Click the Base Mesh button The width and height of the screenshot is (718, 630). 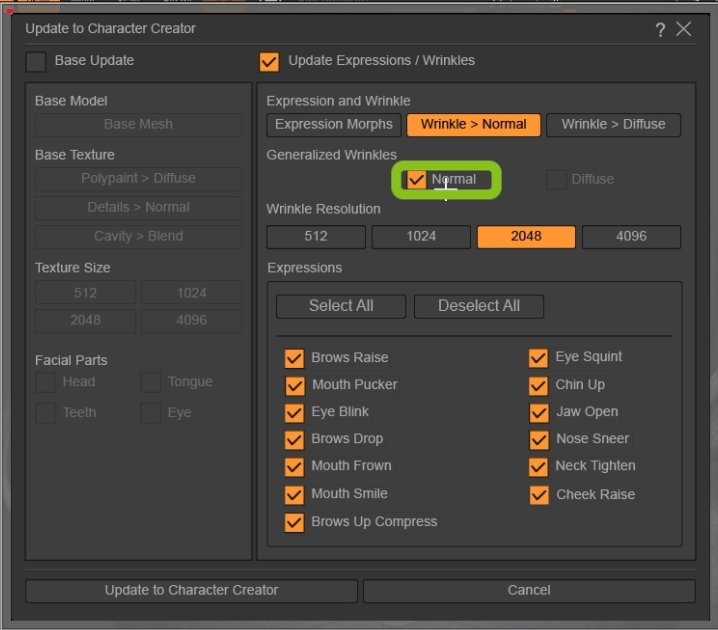(138, 125)
